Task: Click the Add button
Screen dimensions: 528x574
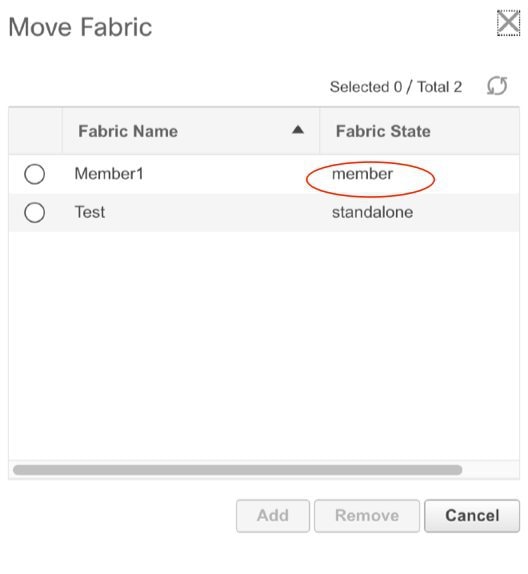Action: (x=273, y=515)
